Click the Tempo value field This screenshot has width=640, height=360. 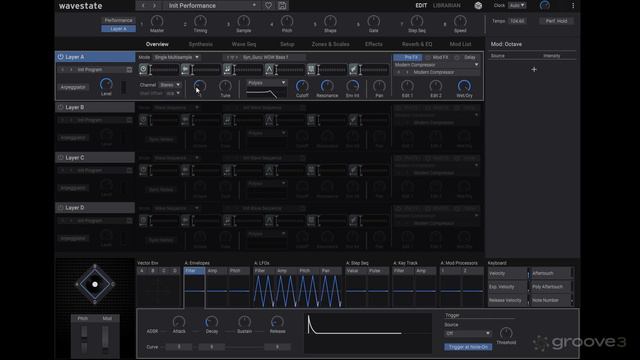[517, 21]
